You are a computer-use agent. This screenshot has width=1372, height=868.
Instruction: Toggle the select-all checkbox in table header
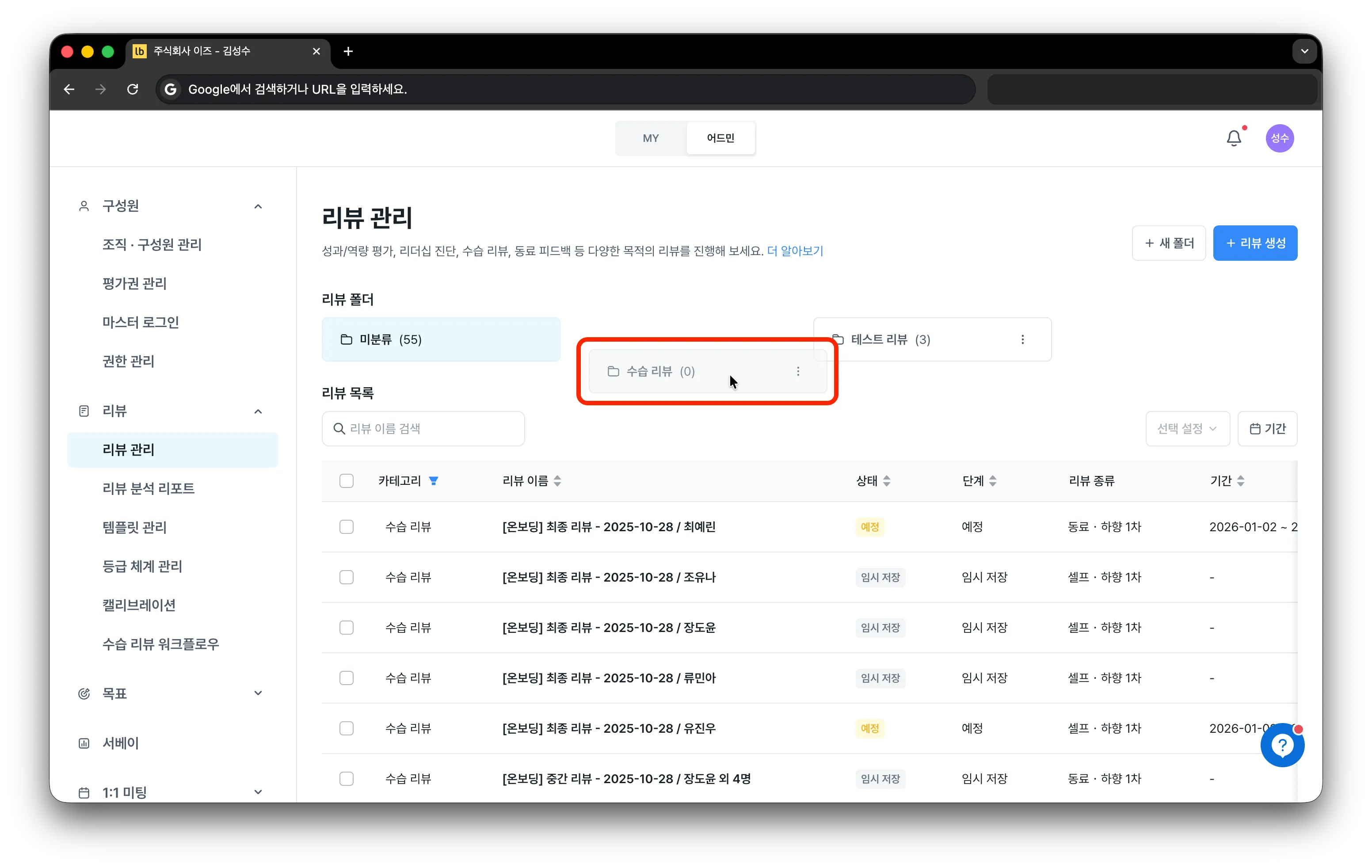(x=346, y=481)
